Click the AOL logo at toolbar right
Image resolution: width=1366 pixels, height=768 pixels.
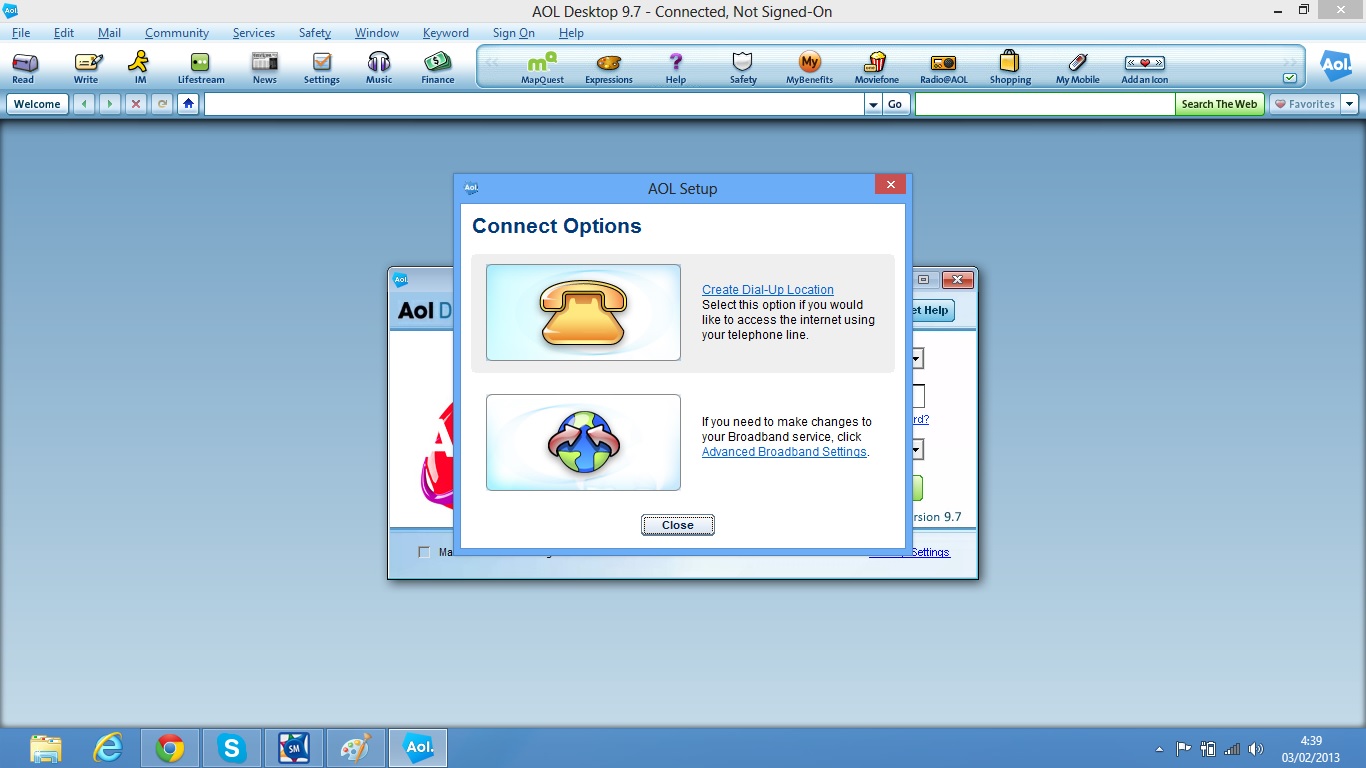[1336, 66]
